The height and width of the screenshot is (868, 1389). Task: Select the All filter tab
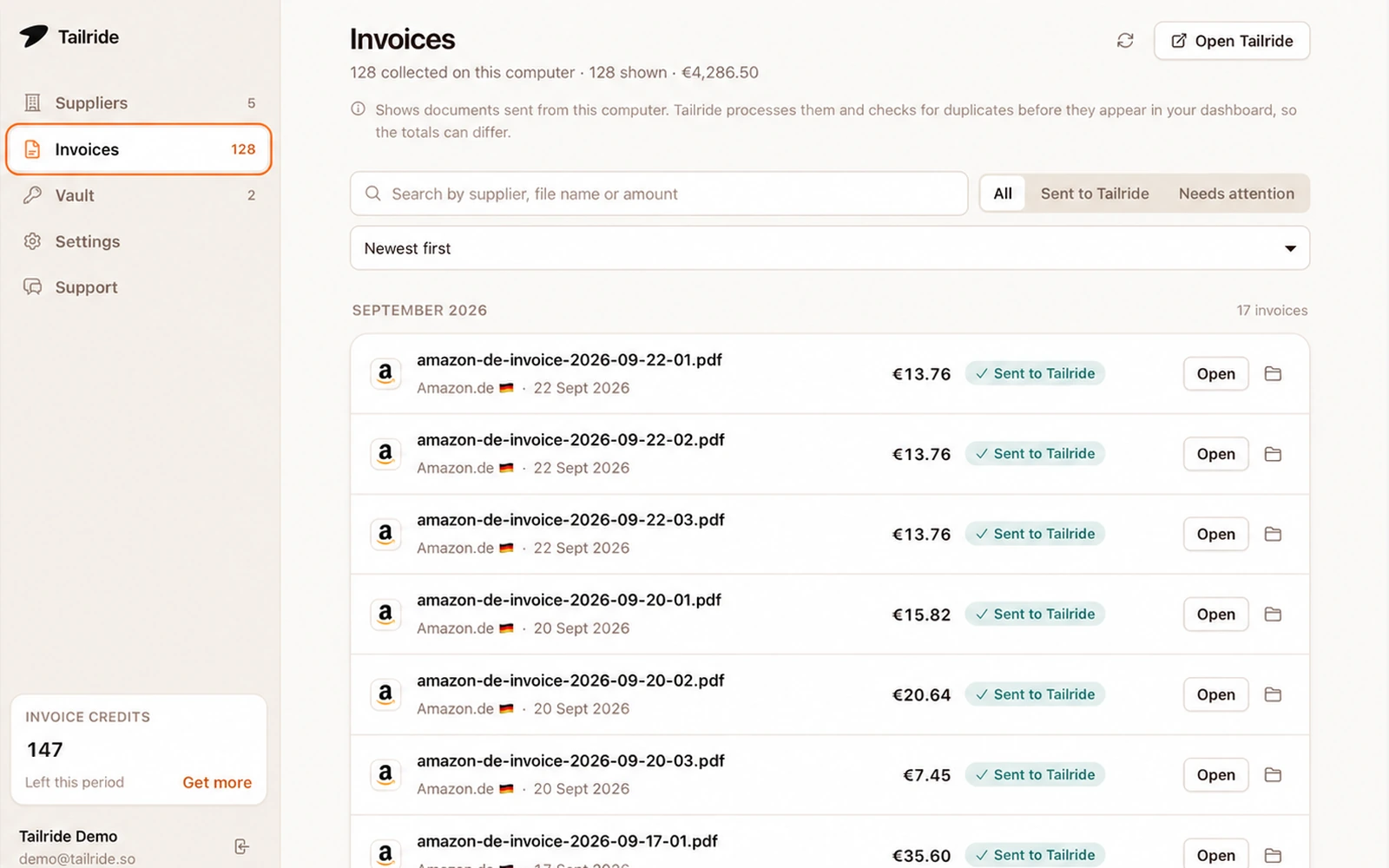point(1003,194)
